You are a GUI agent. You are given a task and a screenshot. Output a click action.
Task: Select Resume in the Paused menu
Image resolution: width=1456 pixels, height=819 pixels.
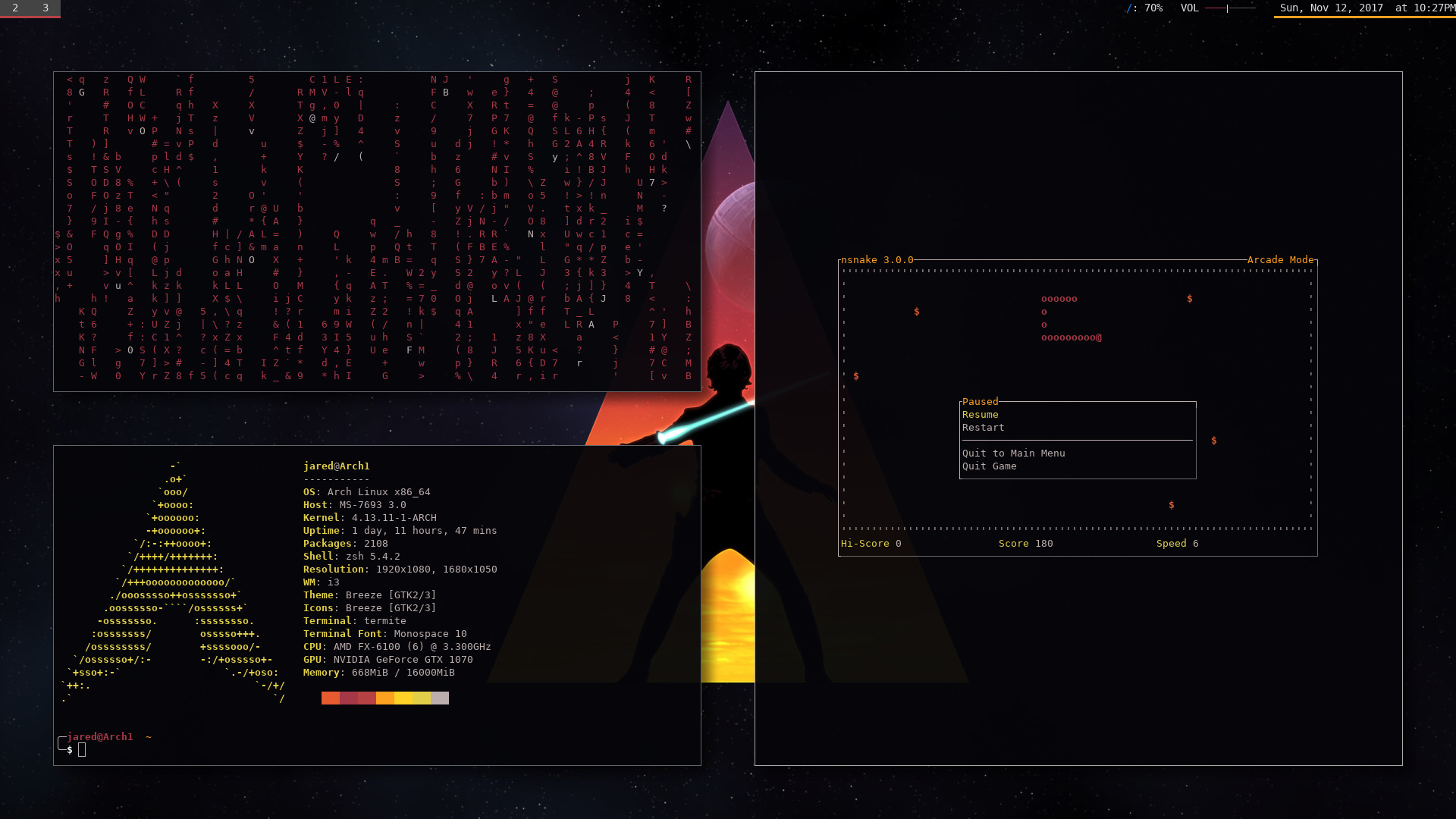coord(980,415)
